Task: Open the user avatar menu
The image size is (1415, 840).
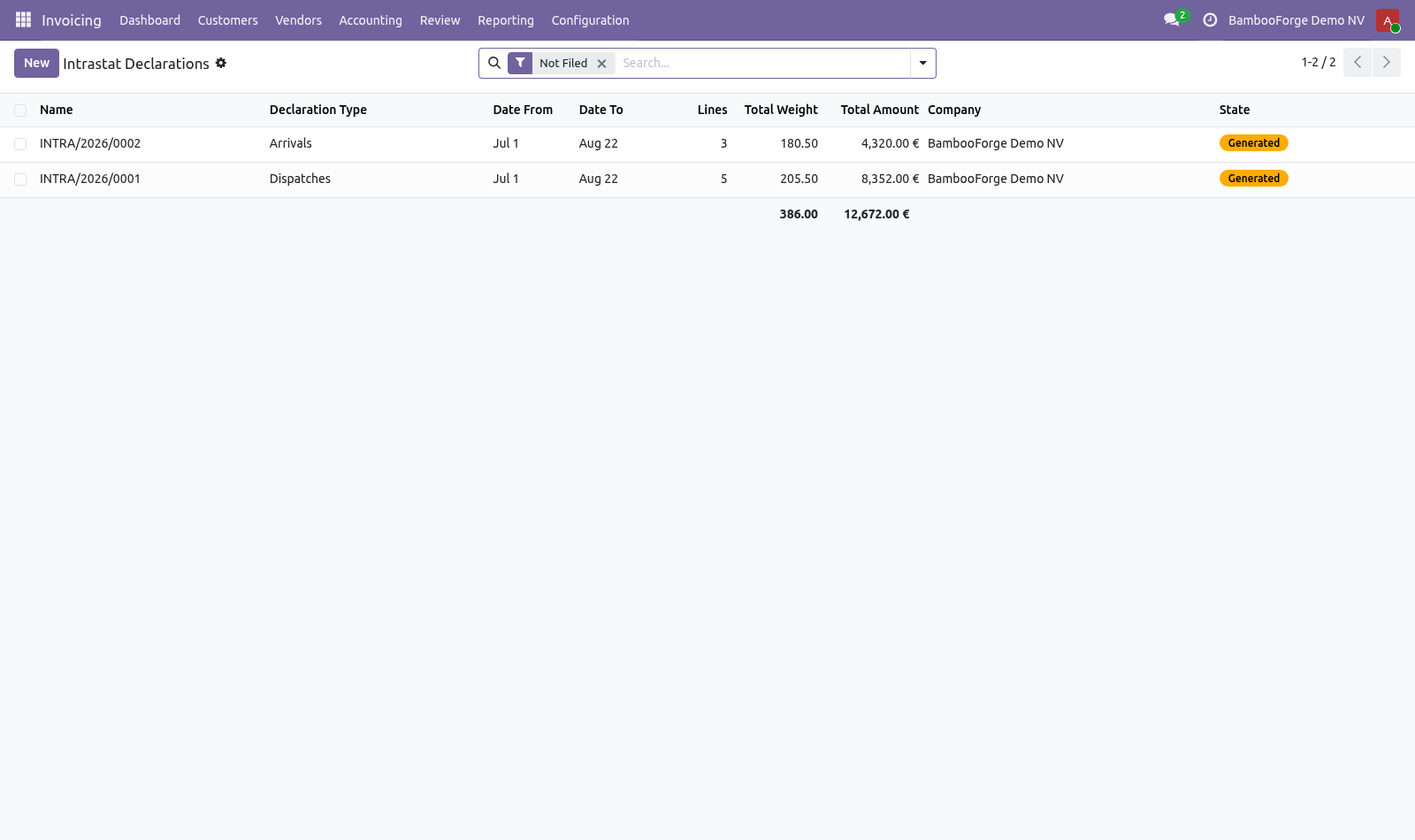Action: coord(1388,20)
